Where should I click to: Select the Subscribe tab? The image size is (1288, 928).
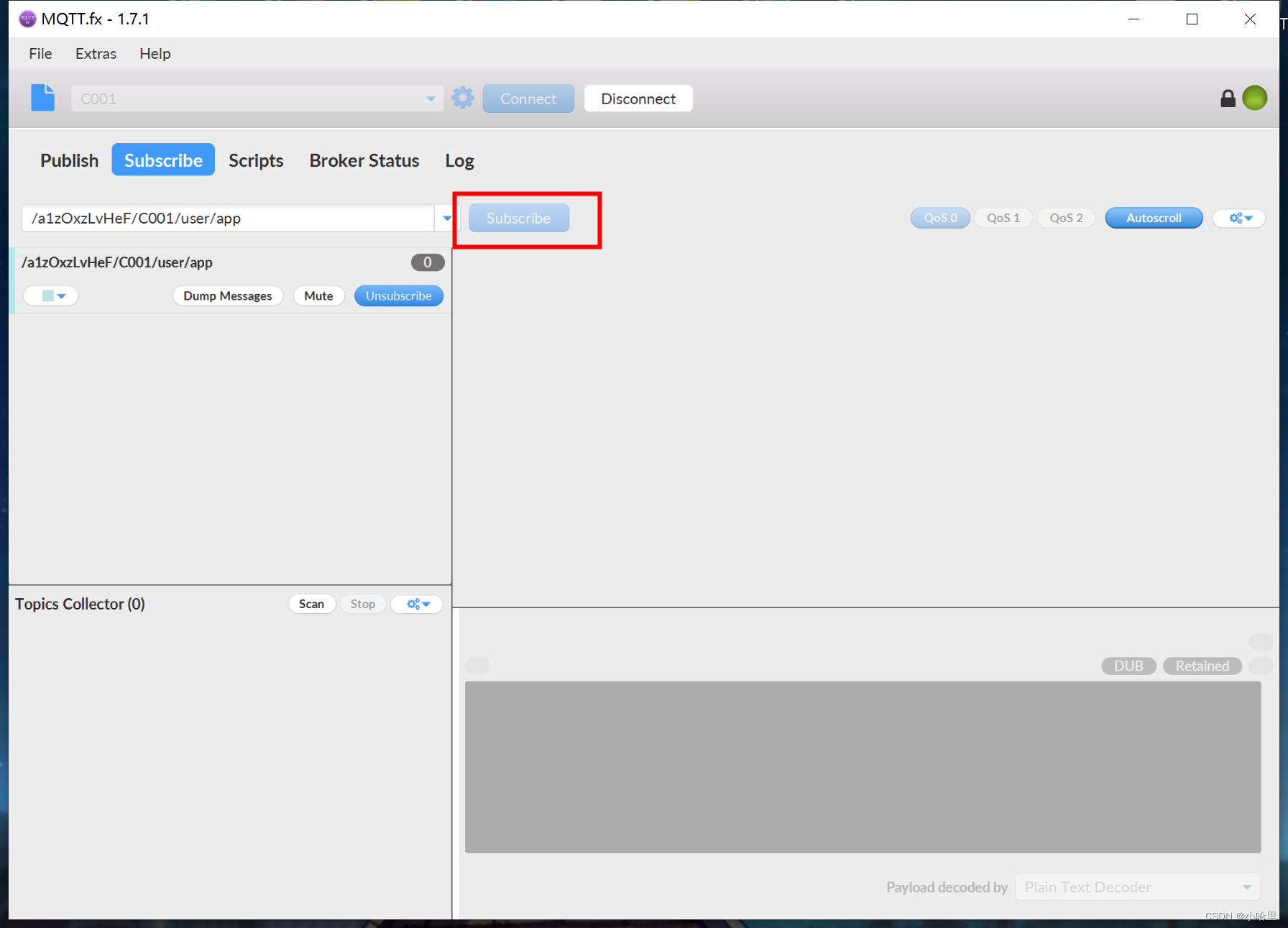pos(163,160)
